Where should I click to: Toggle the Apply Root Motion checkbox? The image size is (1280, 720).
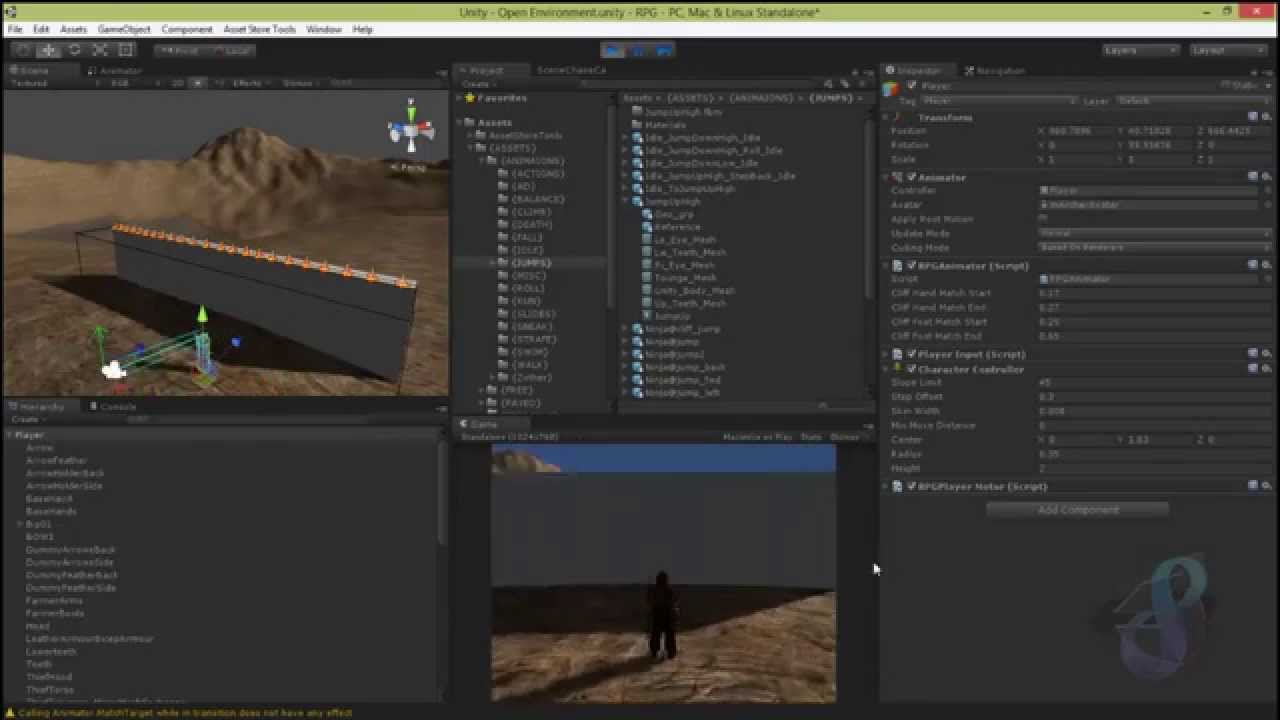coord(1043,218)
